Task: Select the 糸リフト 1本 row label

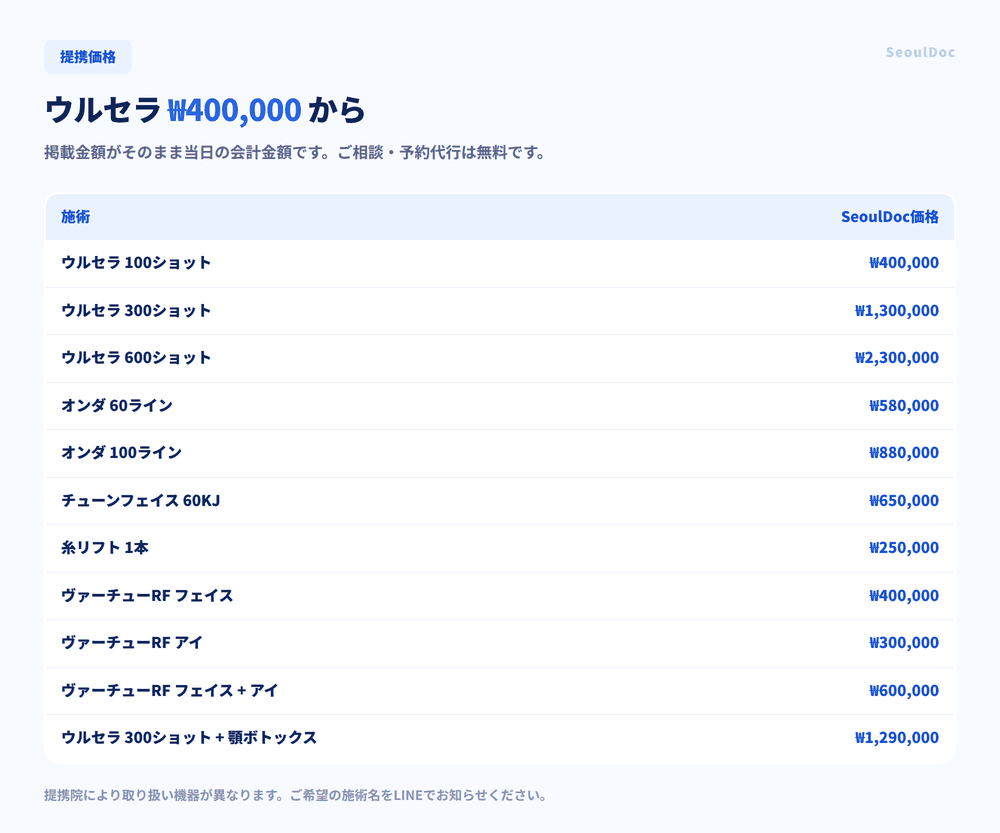Action: pos(105,548)
